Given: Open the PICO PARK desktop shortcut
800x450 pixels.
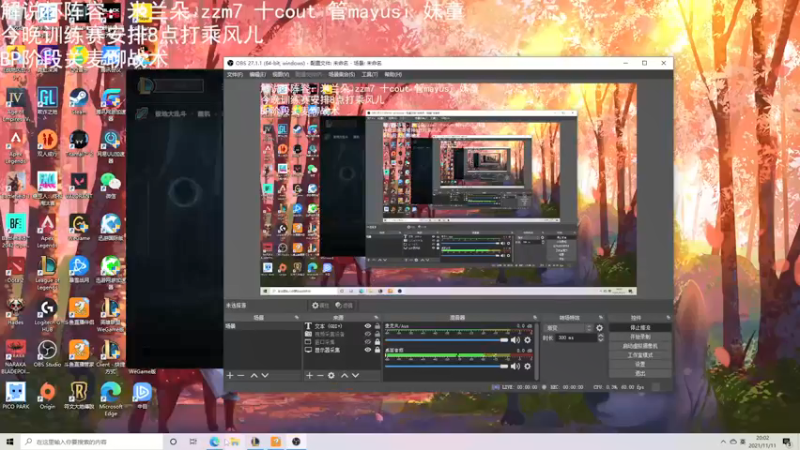Looking at the screenshot, I should click(15, 396).
